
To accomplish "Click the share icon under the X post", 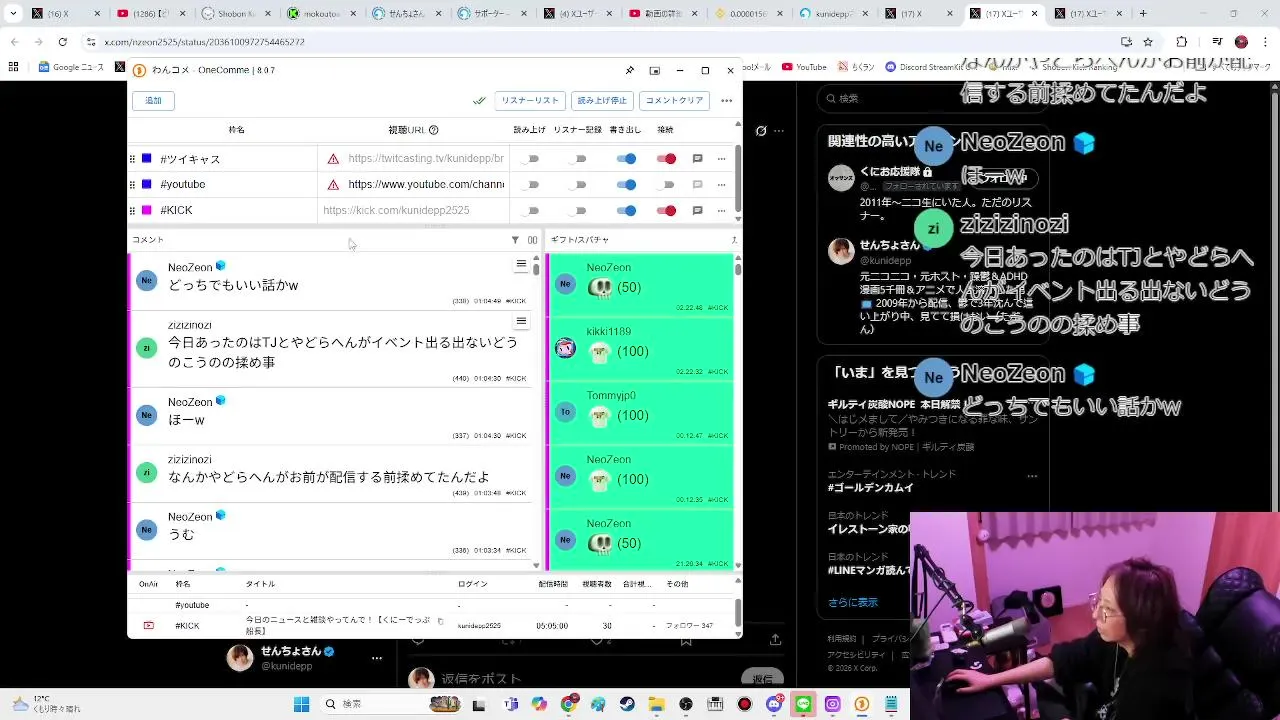I will [x=775, y=640].
